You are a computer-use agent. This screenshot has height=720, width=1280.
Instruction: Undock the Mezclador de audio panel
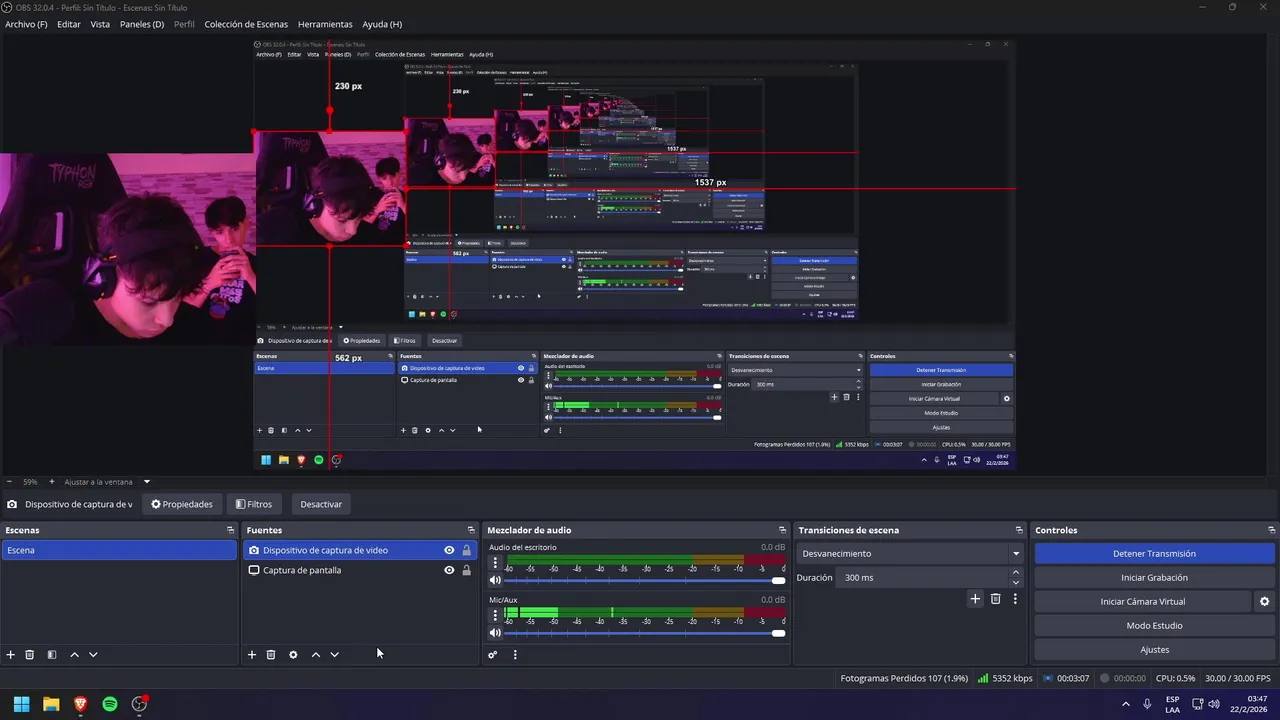pyautogui.click(x=783, y=530)
